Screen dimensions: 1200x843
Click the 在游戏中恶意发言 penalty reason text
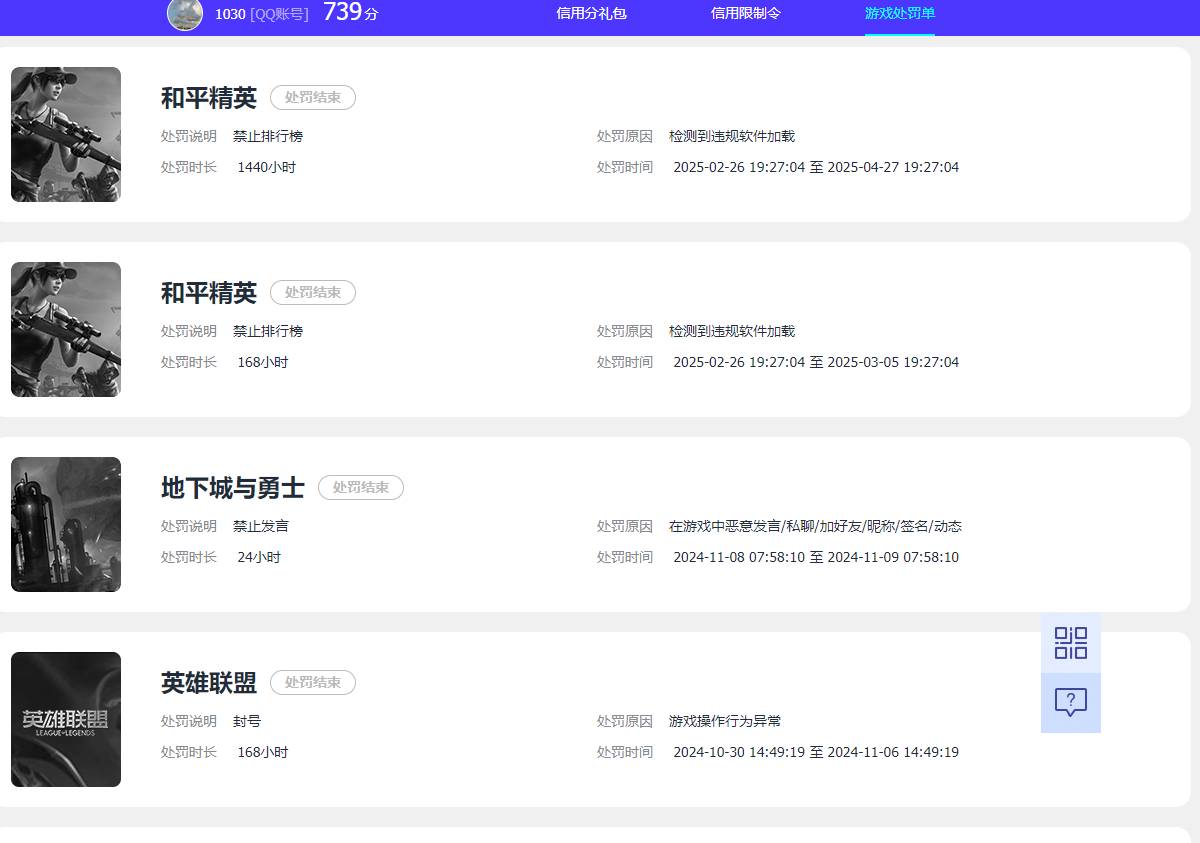[x=814, y=526]
